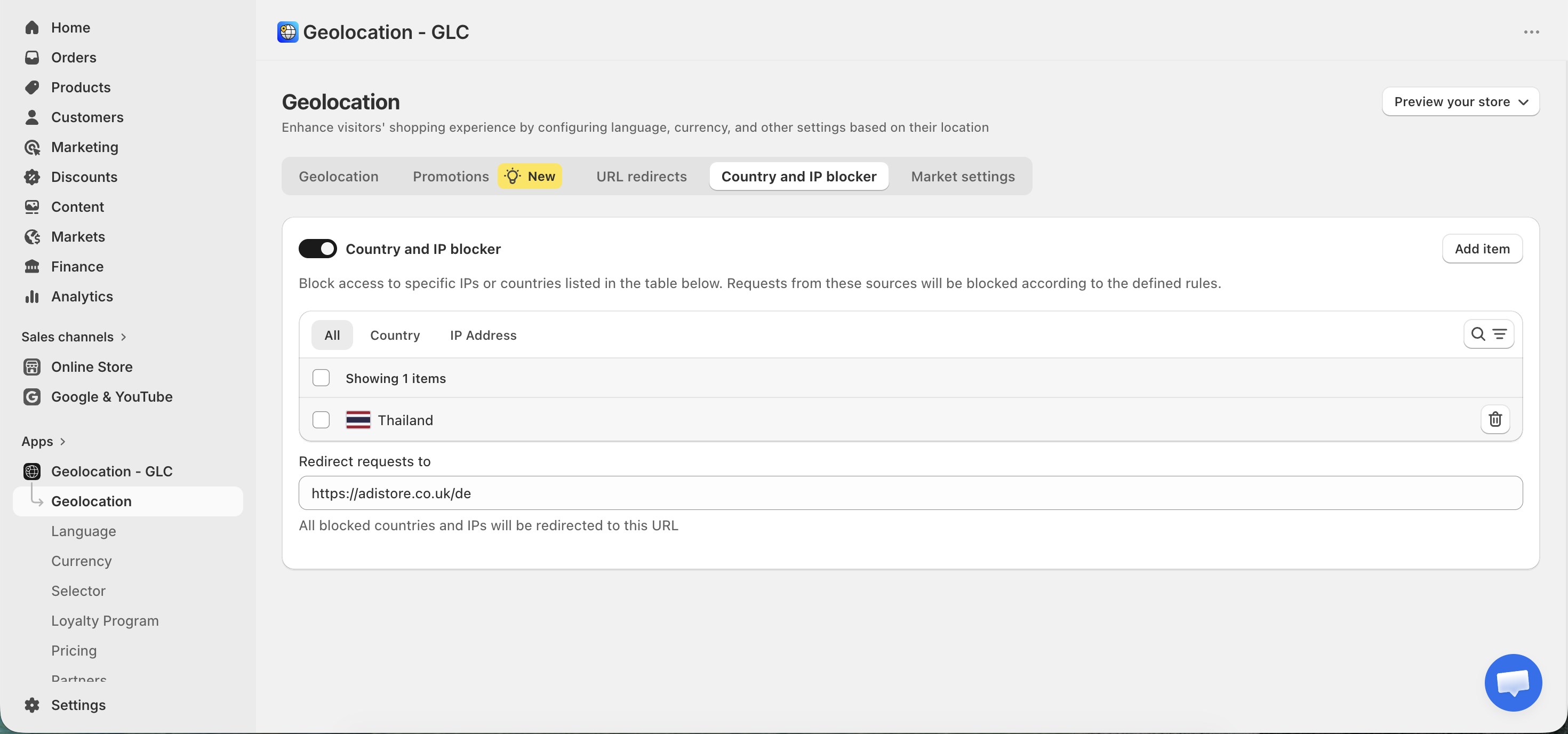The width and height of the screenshot is (1568, 734).
Task: Click the Analytics bar chart icon
Action: click(x=31, y=296)
